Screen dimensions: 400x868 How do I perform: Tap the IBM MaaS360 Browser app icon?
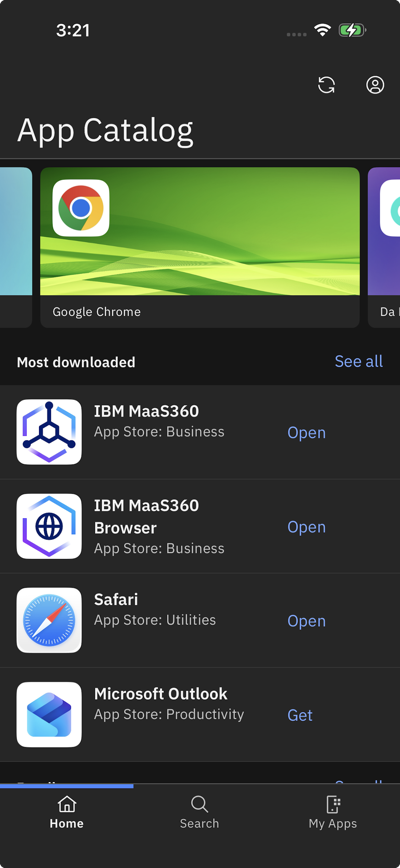49,526
